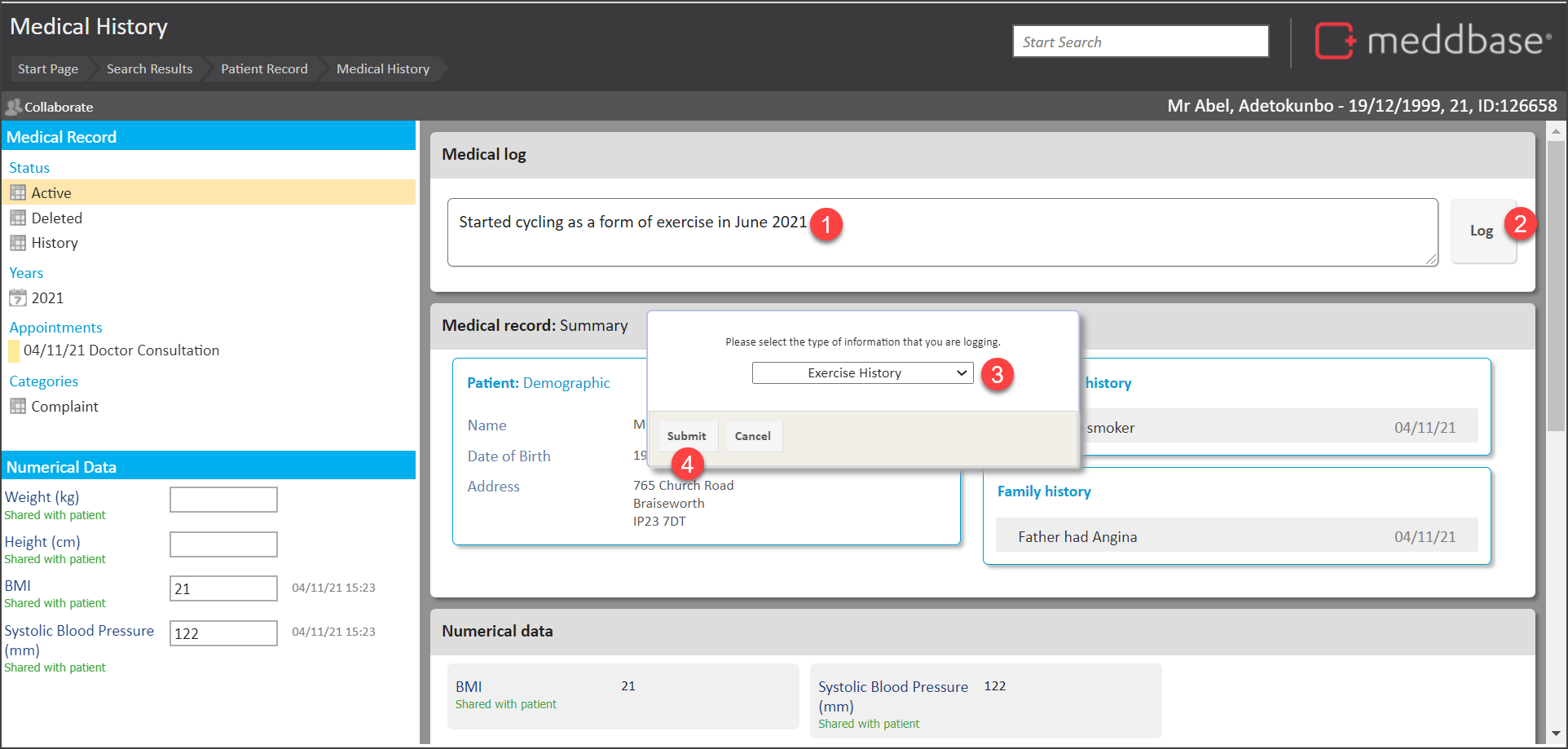Navigate to Search Results breadcrumb
The width and height of the screenshot is (1568, 749).
(149, 69)
